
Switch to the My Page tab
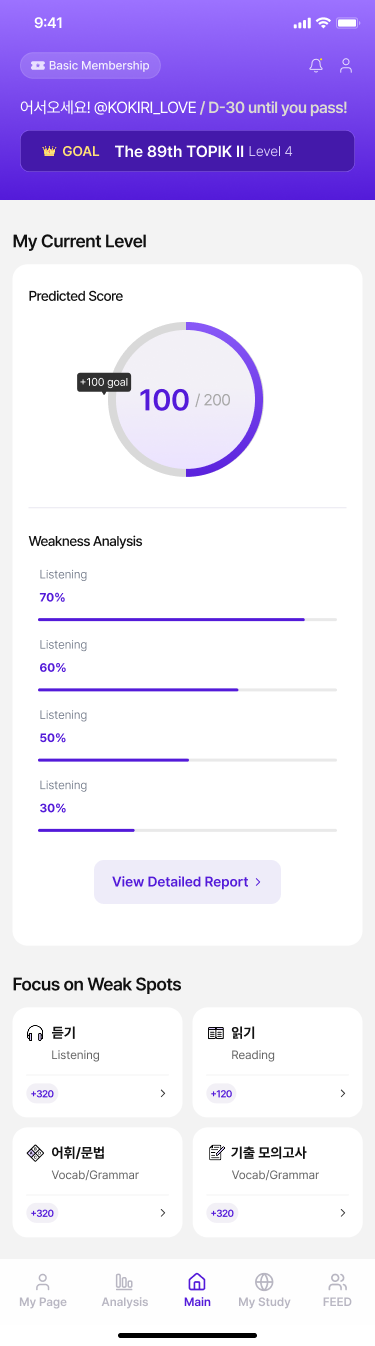[42, 1290]
